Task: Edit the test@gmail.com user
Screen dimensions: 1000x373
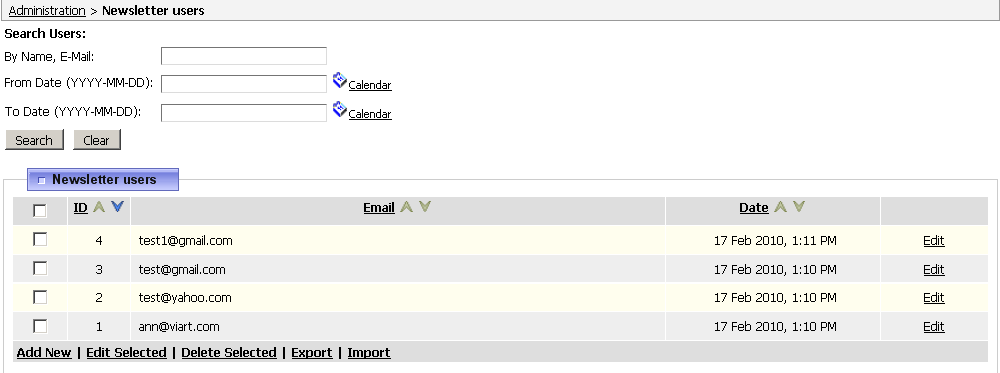Action: 934,269
